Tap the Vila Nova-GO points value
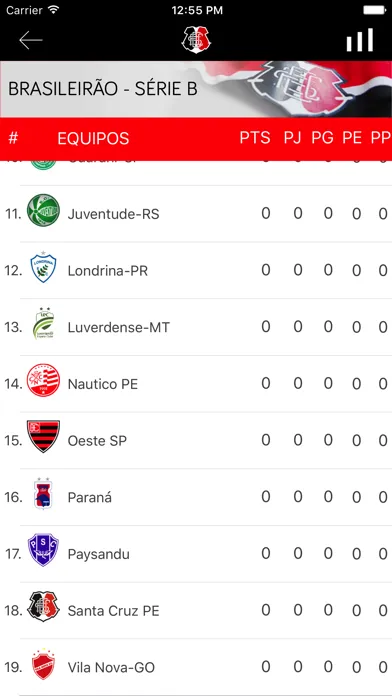The width and height of the screenshot is (392, 696). 265,667
